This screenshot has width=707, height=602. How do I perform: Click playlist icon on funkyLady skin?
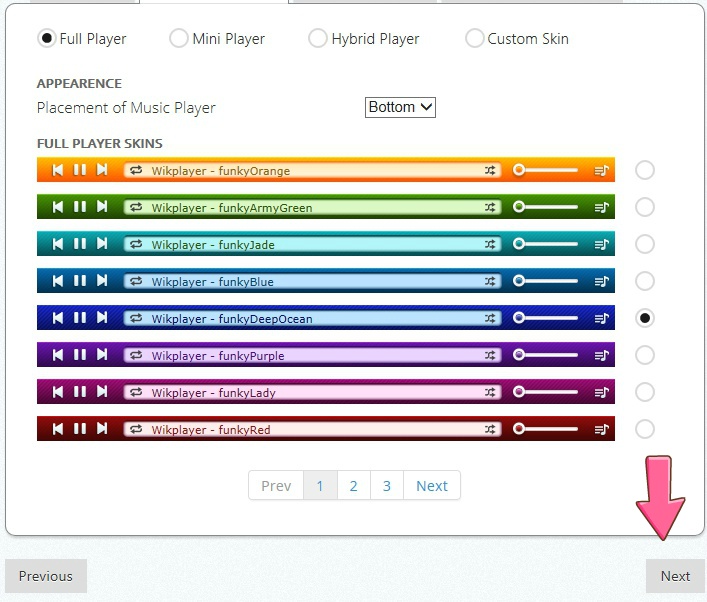pos(601,392)
